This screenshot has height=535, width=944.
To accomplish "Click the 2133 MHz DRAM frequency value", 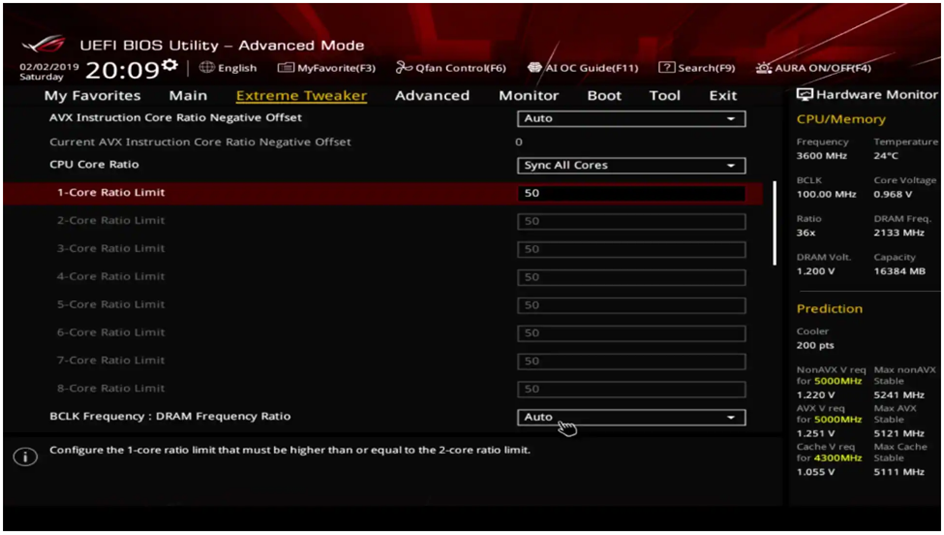I will point(898,233).
